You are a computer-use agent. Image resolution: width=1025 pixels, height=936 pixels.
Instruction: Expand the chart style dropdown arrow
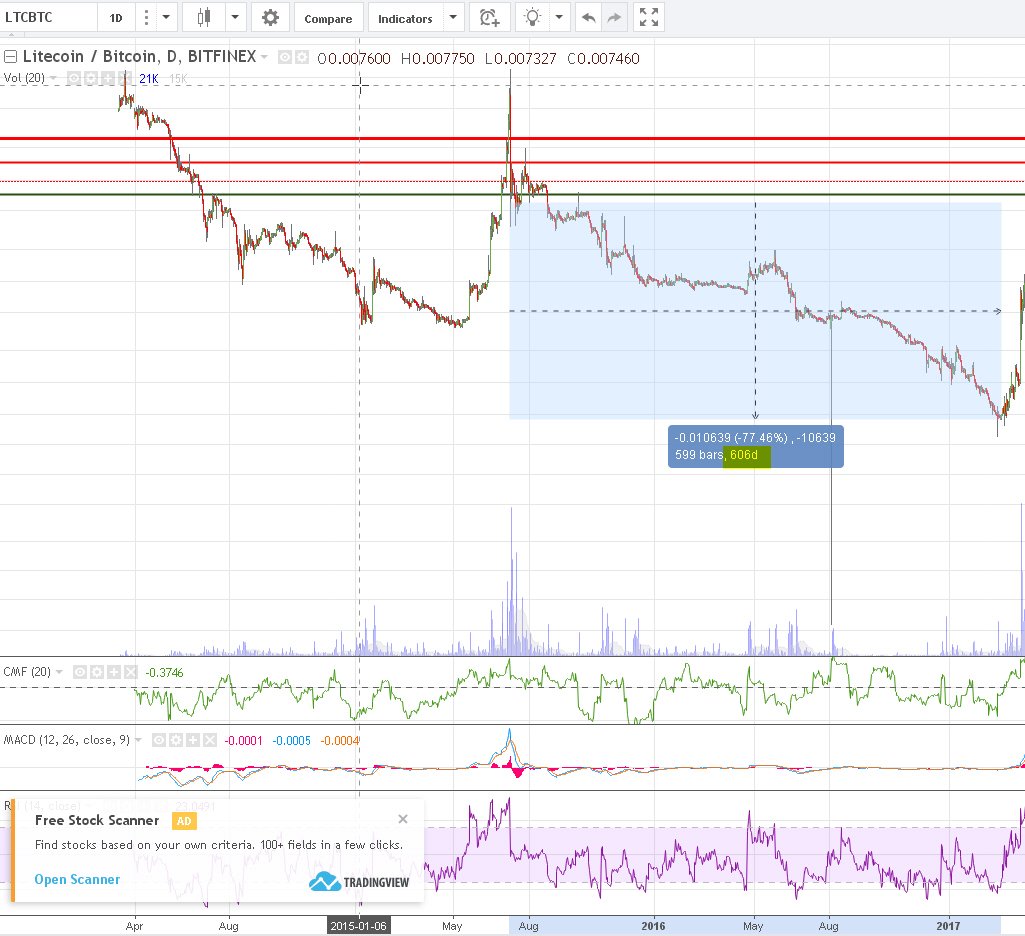[x=235, y=18]
